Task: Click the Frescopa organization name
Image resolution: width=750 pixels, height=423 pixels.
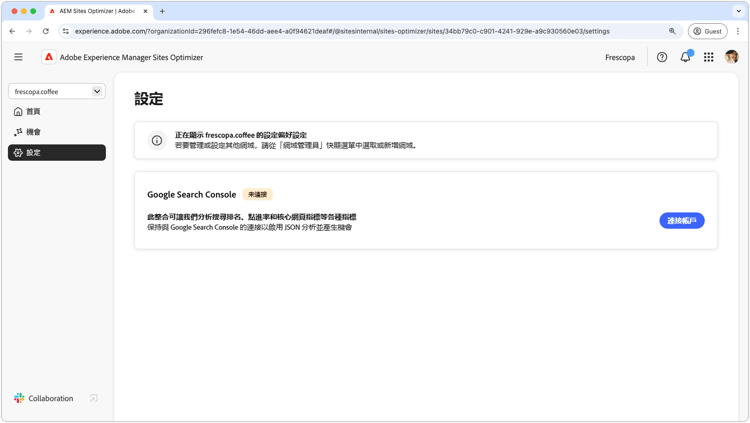Action: coord(620,57)
